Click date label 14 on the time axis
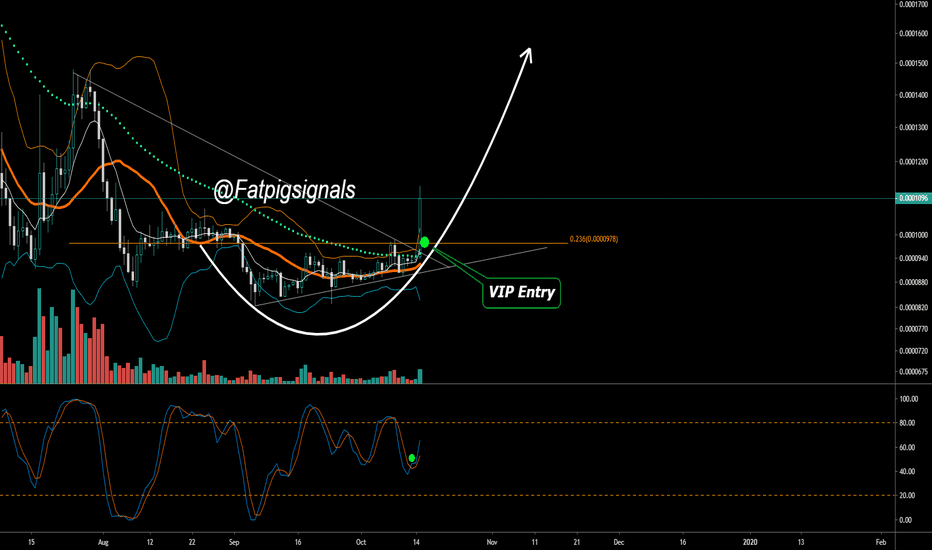 417,542
